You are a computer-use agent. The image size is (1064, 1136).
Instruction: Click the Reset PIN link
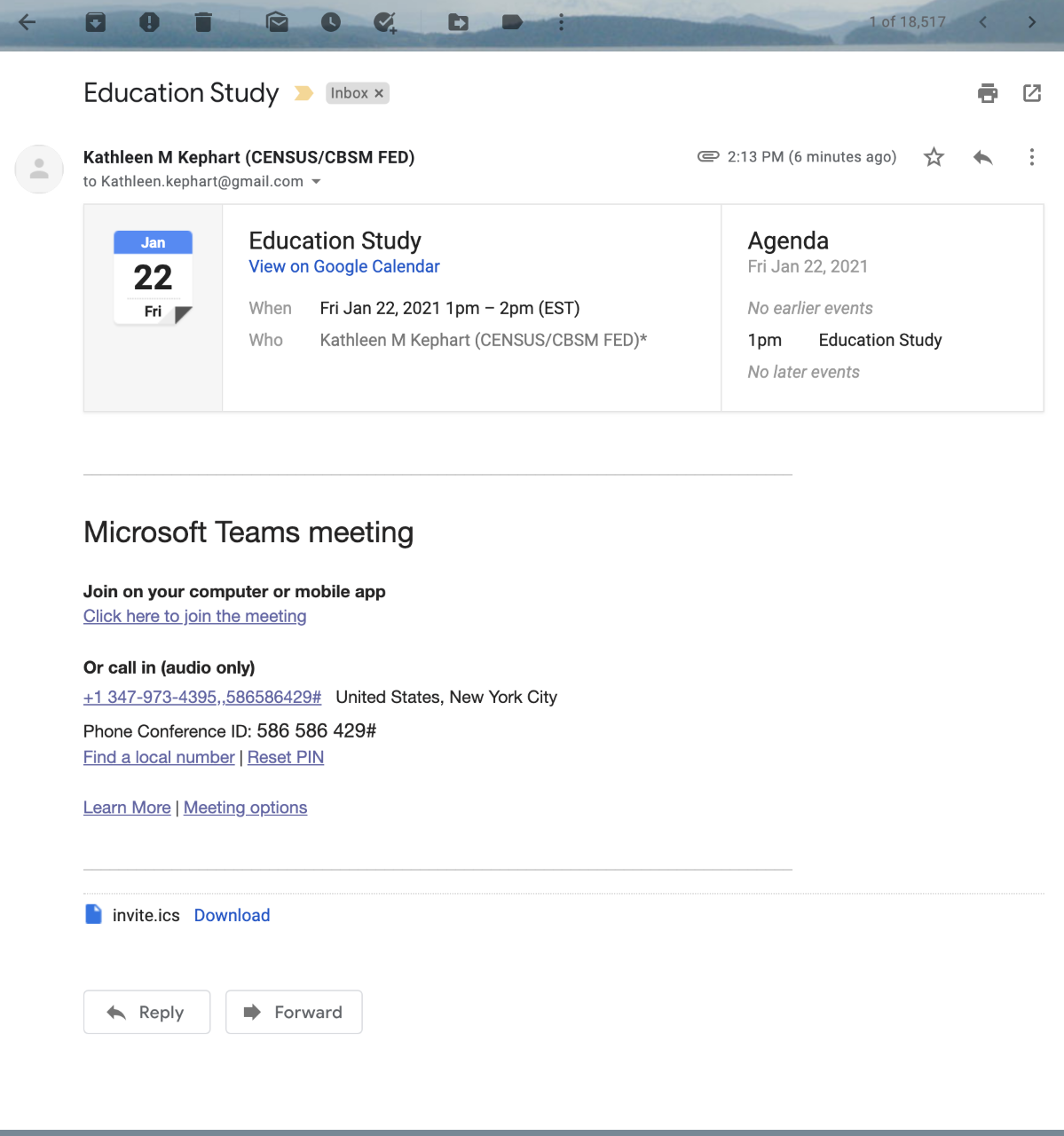pos(286,757)
